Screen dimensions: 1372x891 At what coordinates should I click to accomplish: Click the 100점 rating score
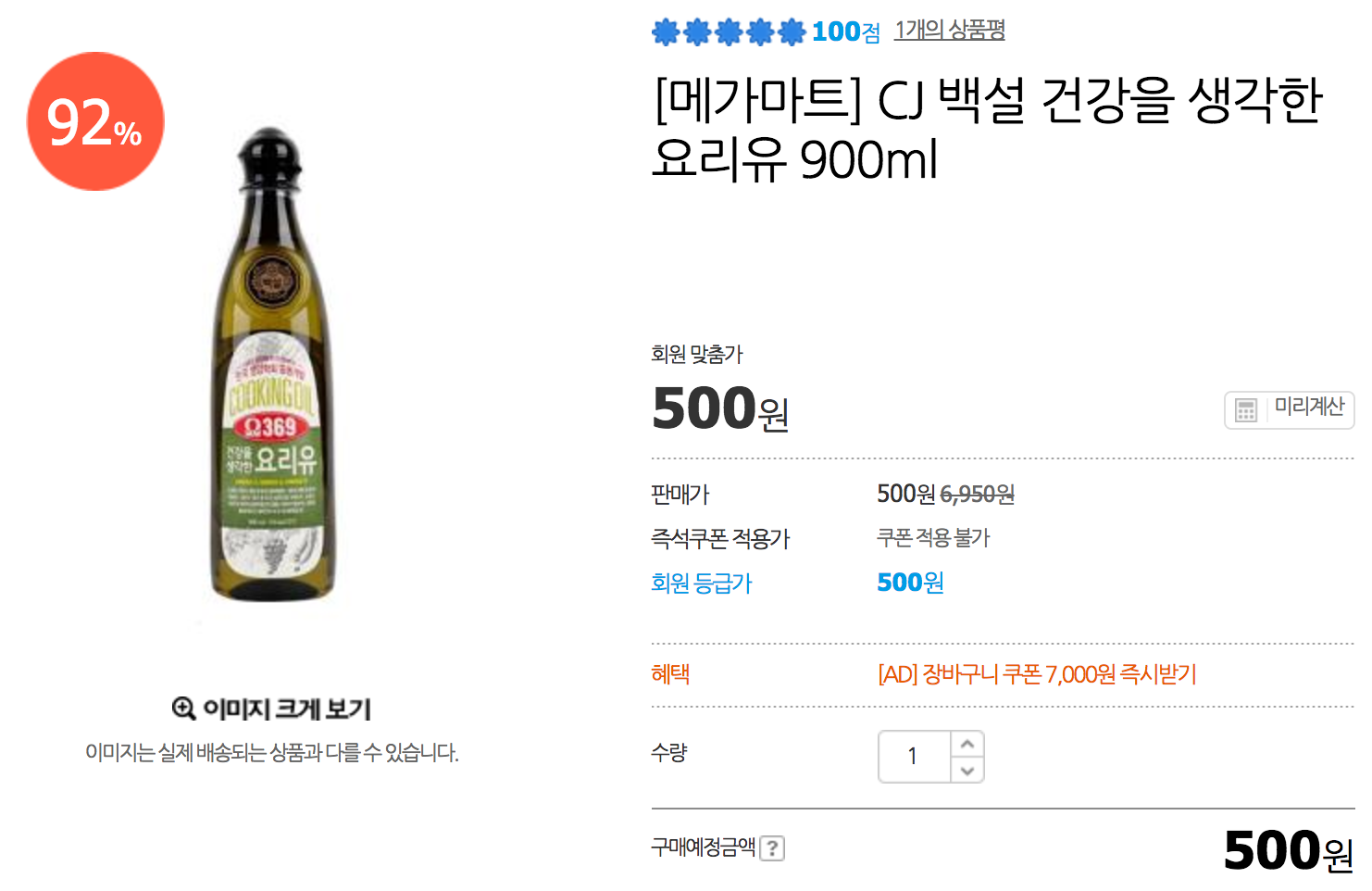click(x=845, y=31)
